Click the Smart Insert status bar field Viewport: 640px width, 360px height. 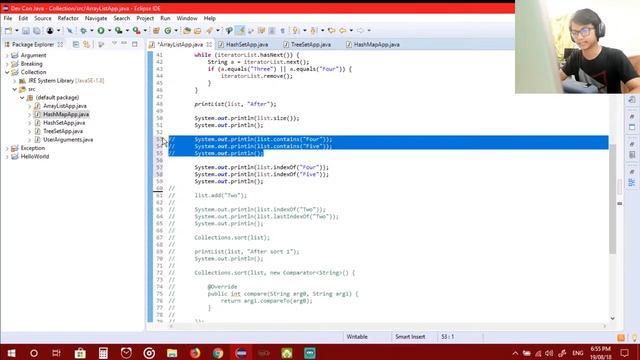410,337
